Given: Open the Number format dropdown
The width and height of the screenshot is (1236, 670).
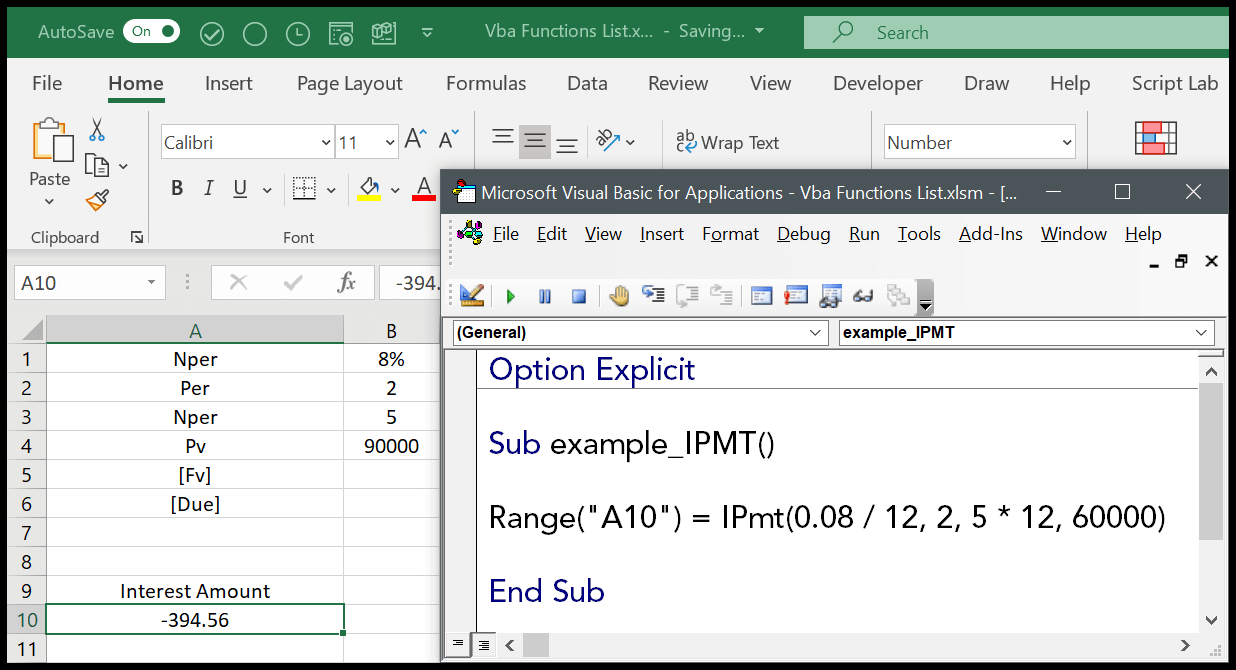Looking at the screenshot, I should point(1066,143).
